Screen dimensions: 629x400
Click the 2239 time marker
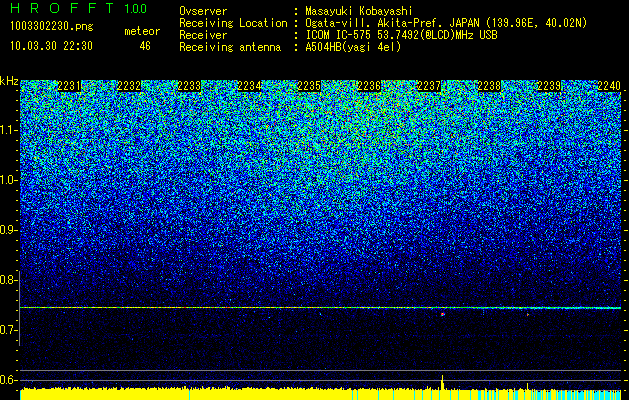(x=549, y=86)
